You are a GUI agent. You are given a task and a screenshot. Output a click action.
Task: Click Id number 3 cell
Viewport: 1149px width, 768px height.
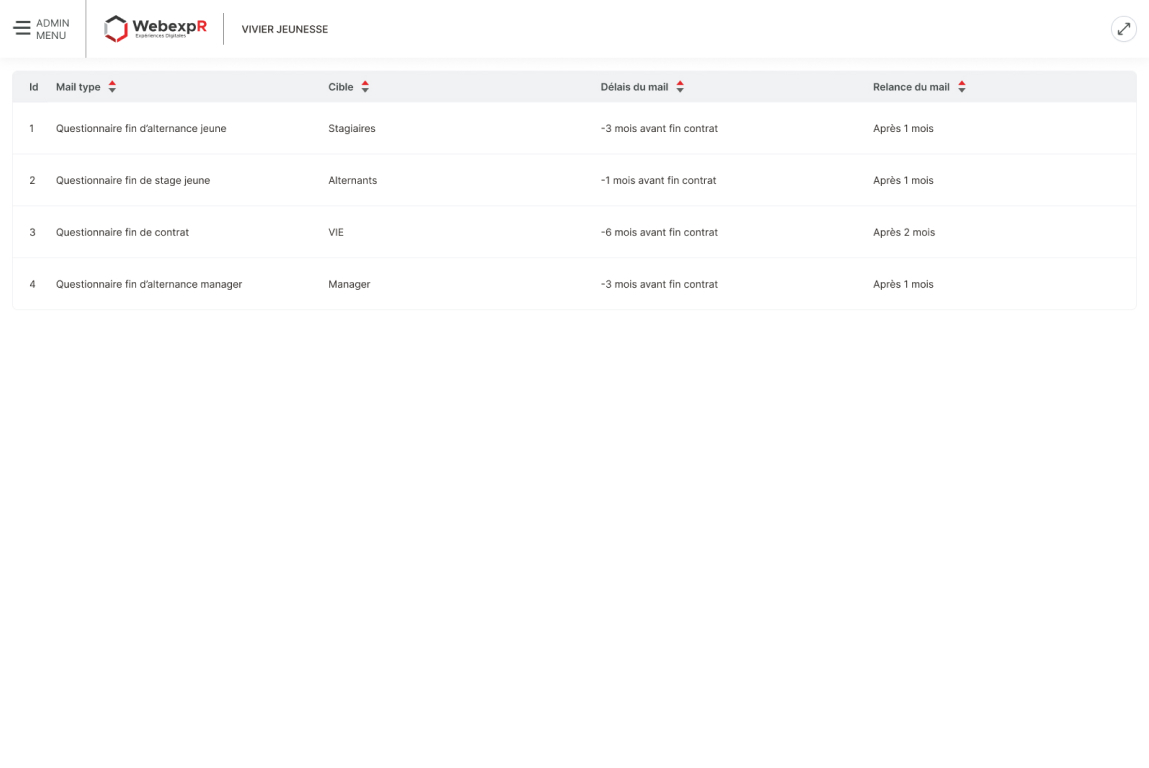[32, 232]
